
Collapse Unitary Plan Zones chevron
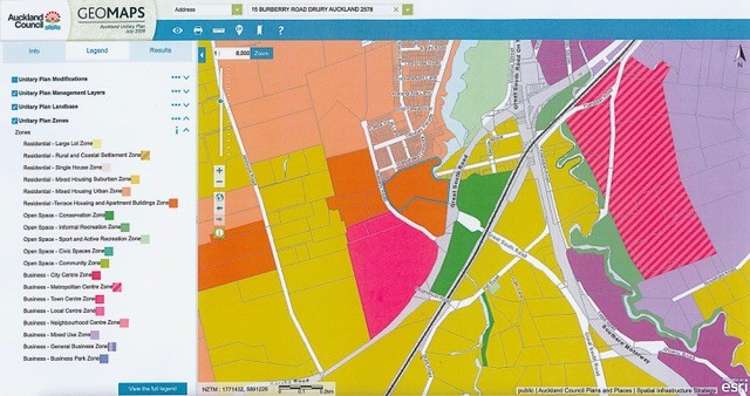(187, 119)
